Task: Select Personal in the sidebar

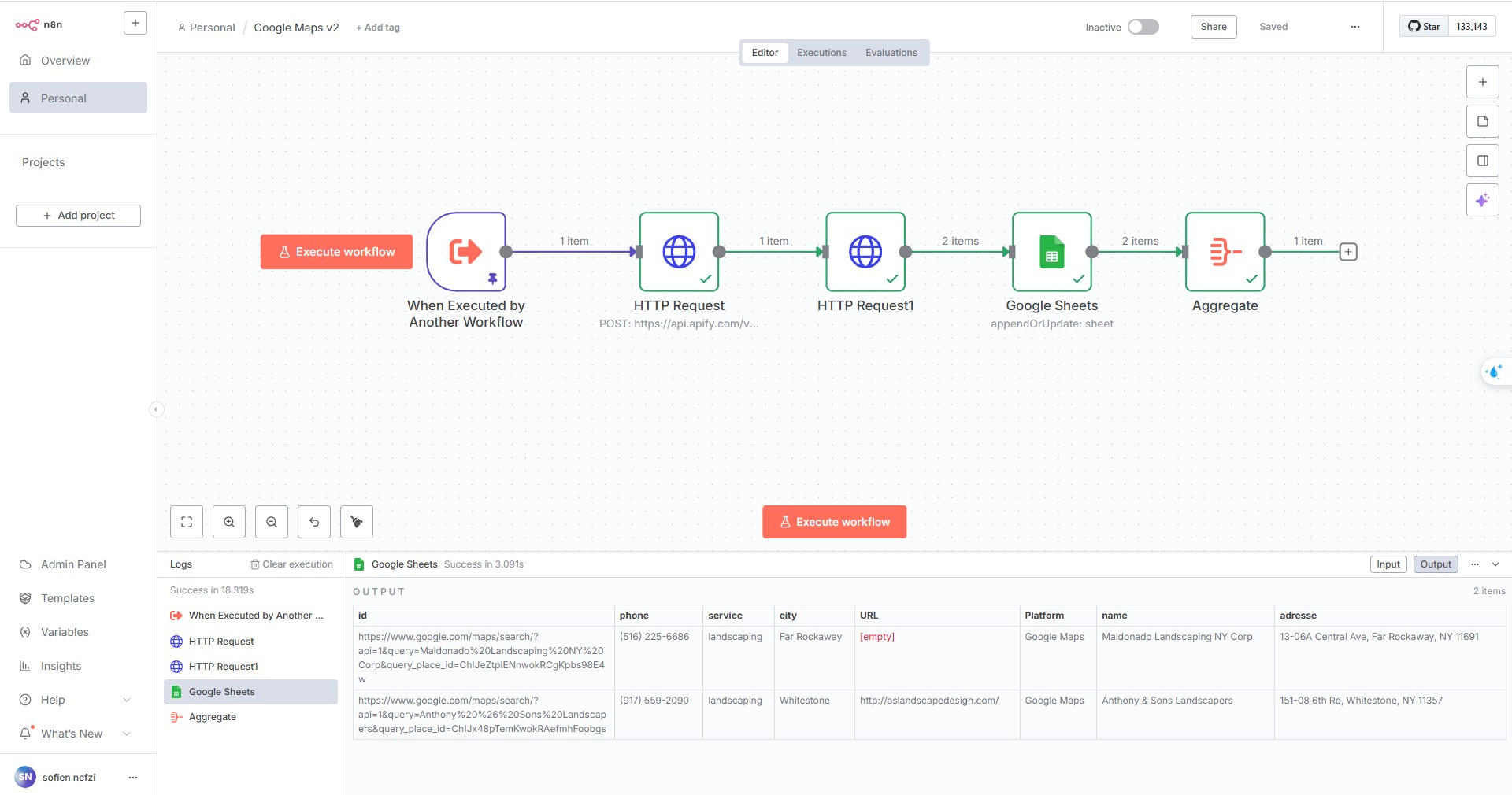Action: (78, 98)
